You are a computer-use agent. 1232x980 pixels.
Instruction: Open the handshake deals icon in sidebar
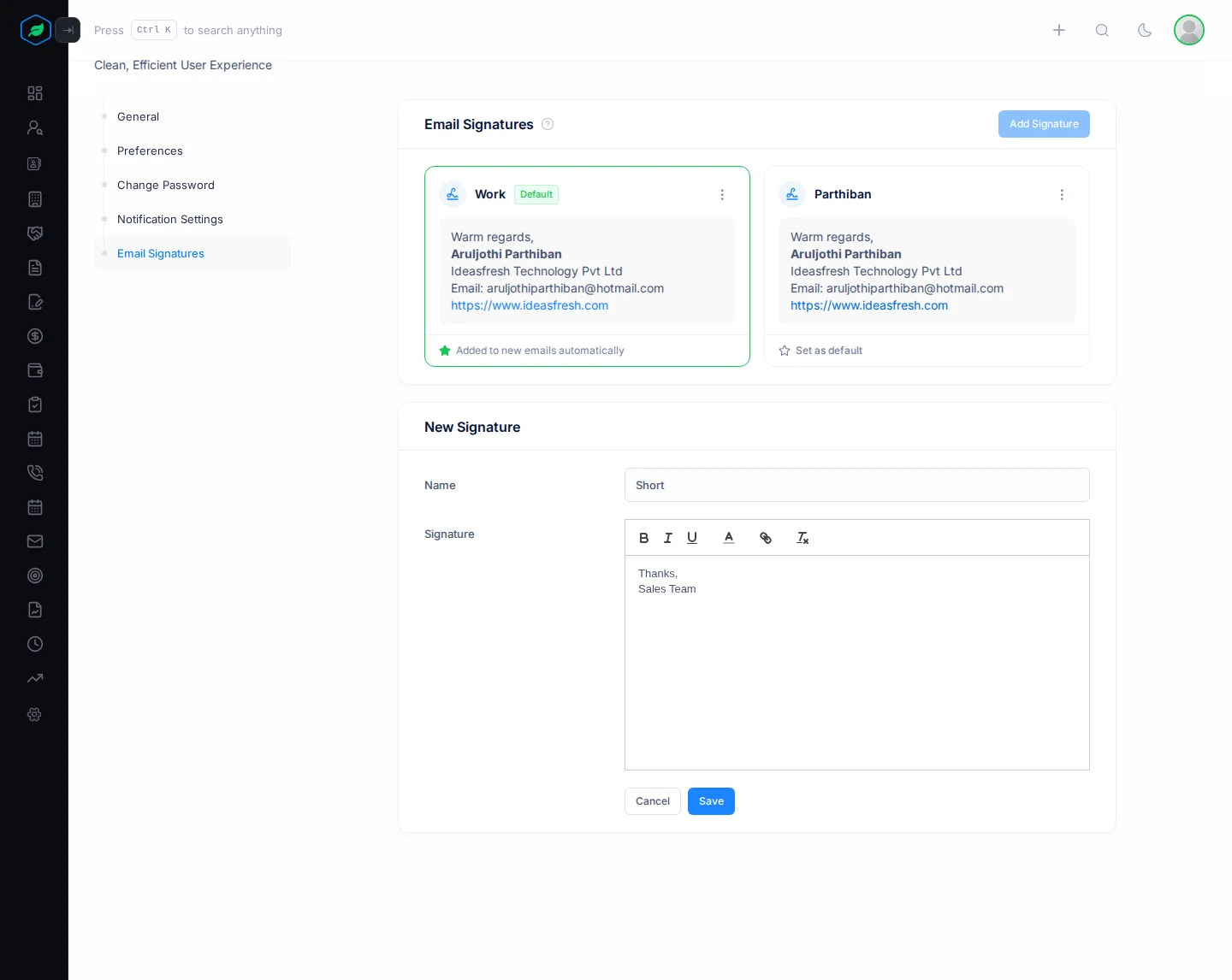35,233
